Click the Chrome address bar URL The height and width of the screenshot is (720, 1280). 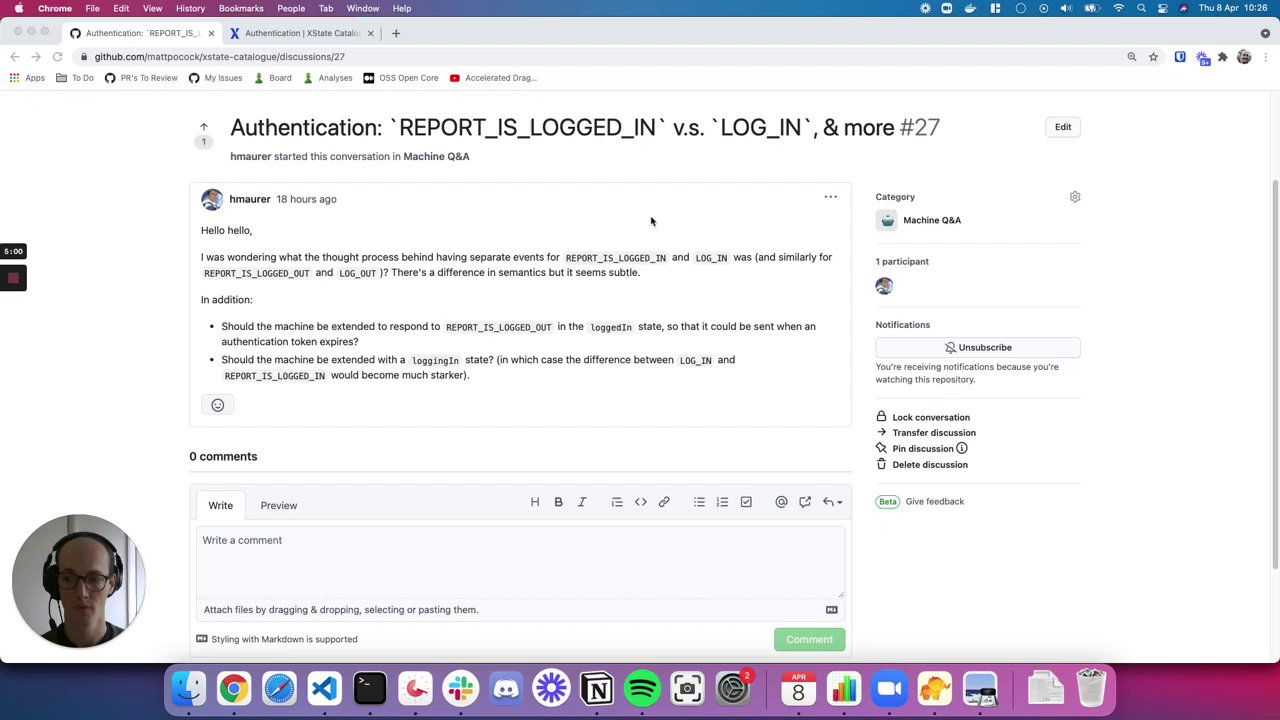click(220, 57)
